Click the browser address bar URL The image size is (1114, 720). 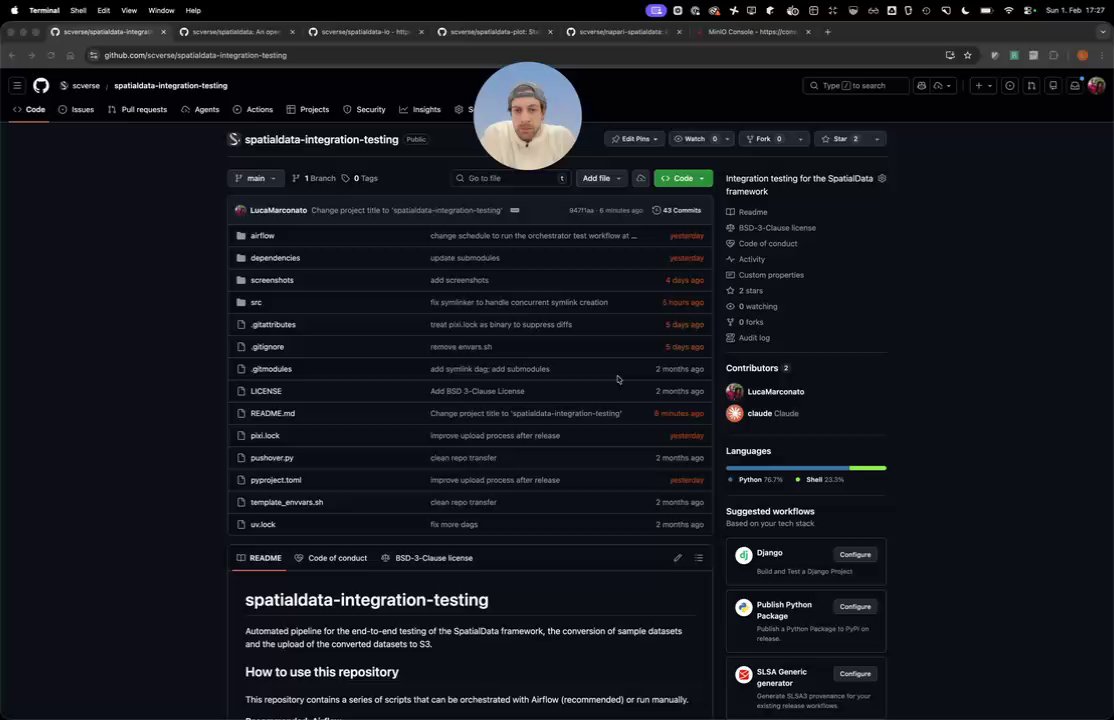point(195,55)
